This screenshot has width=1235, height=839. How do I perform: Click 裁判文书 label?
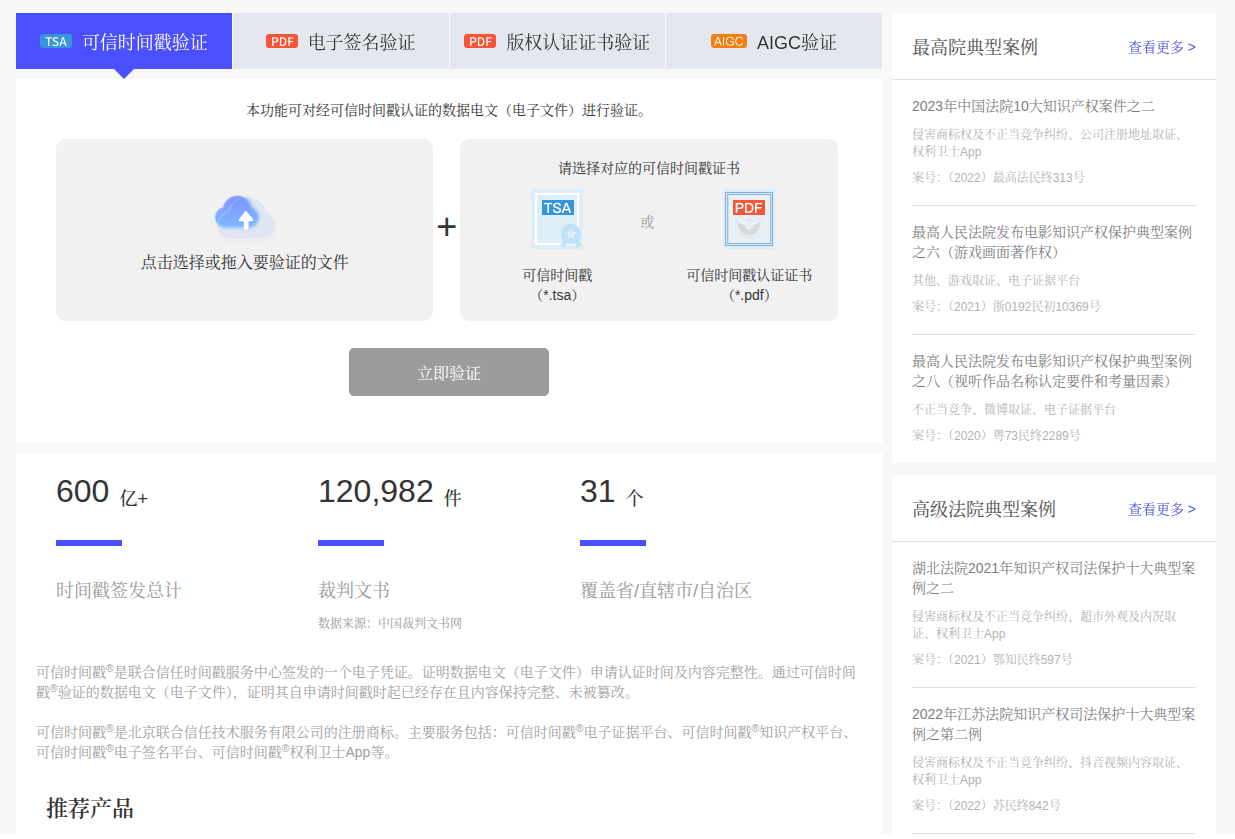point(354,590)
